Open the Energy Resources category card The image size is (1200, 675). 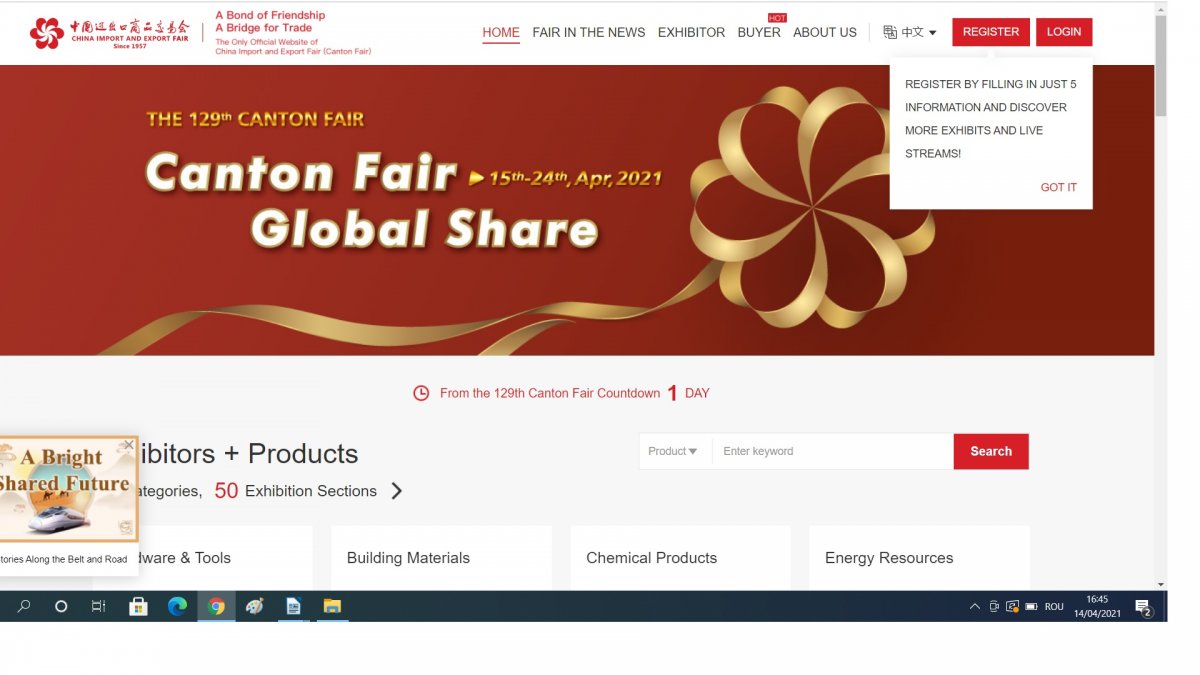pos(919,558)
